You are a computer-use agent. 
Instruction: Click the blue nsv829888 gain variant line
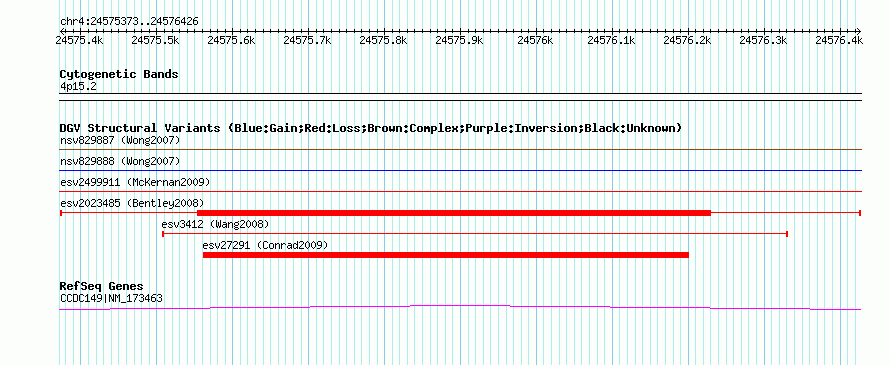460,170
